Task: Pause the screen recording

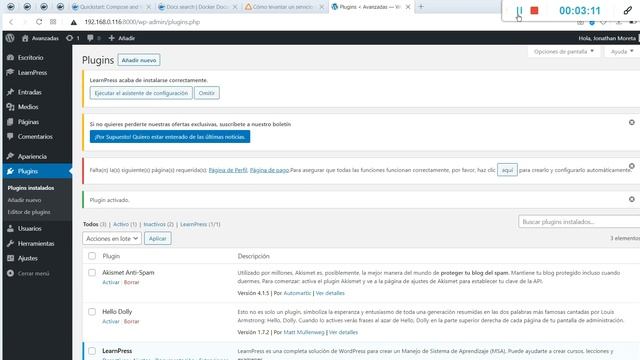Action: [x=519, y=11]
